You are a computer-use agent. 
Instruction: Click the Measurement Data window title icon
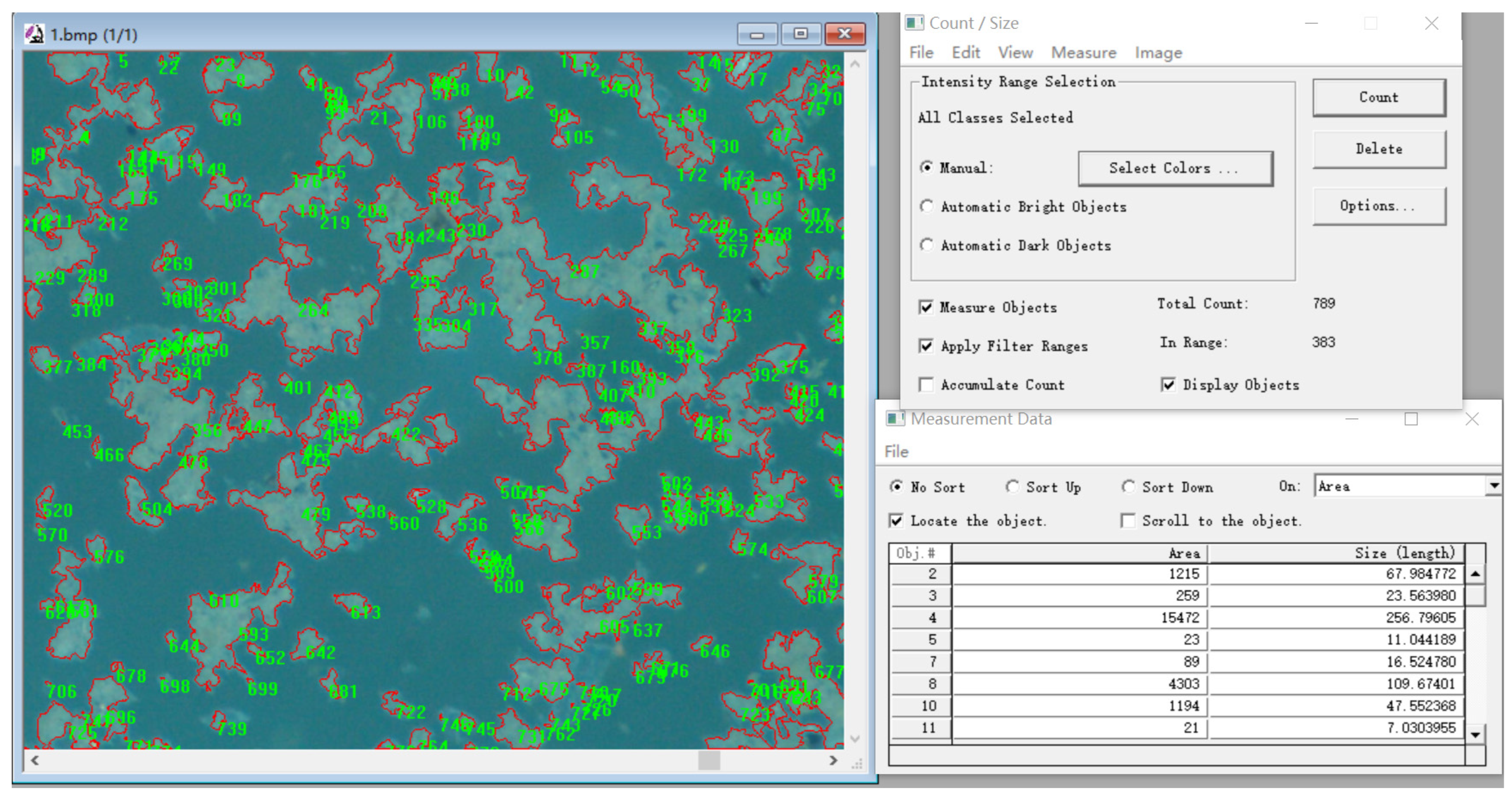coord(894,418)
